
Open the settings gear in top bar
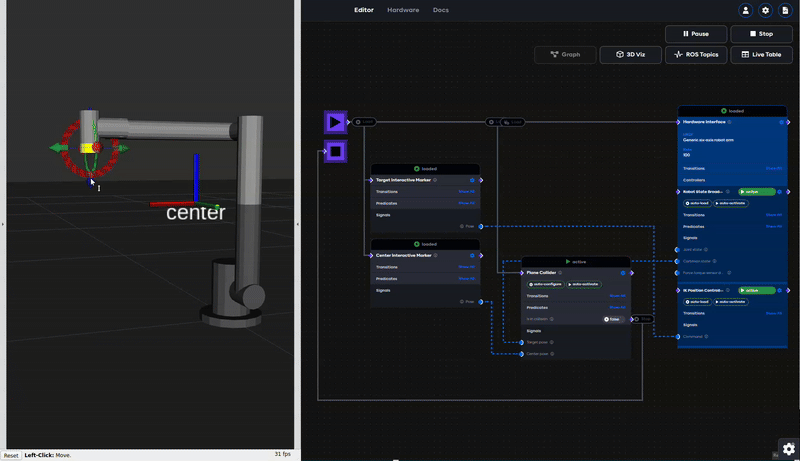pos(765,10)
